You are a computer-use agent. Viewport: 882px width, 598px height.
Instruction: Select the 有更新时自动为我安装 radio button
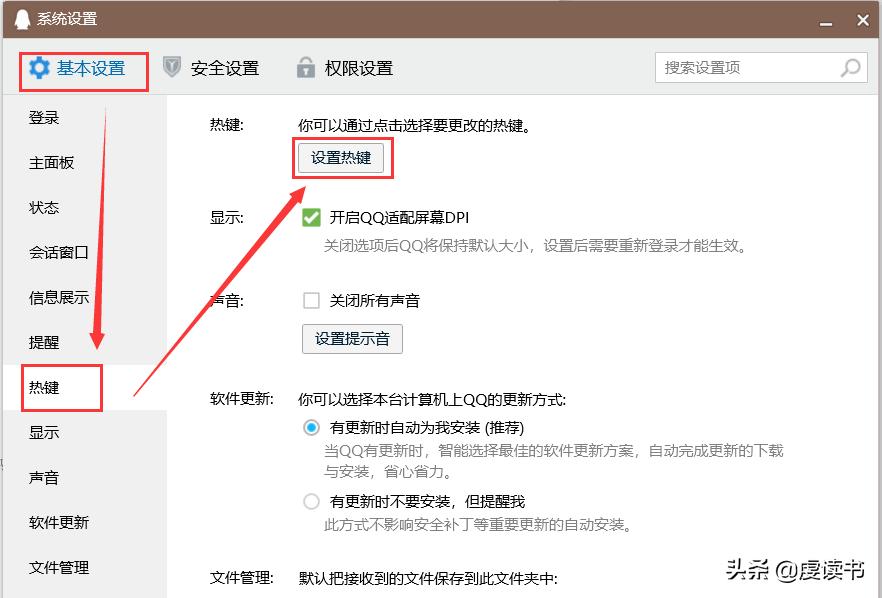click(x=312, y=427)
